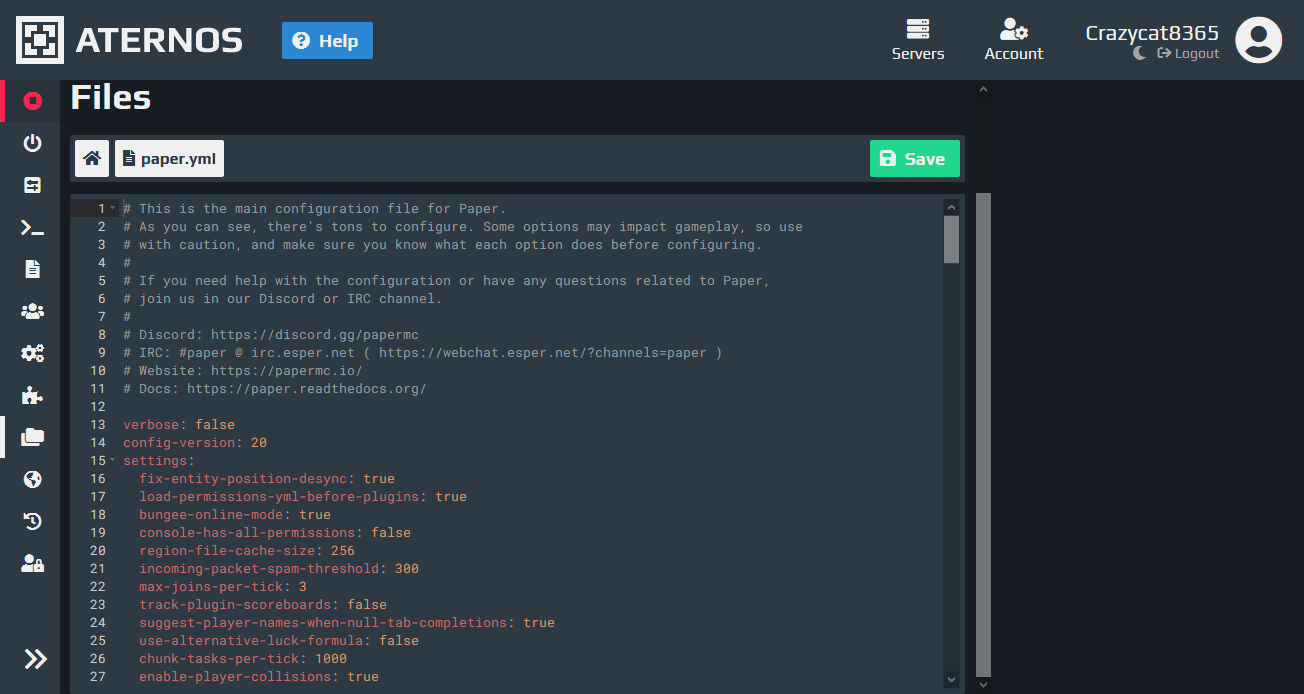Open the Log document page in sidebar
The width and height of the screenshot is (1304, 694).
click(x=32, y=269)
